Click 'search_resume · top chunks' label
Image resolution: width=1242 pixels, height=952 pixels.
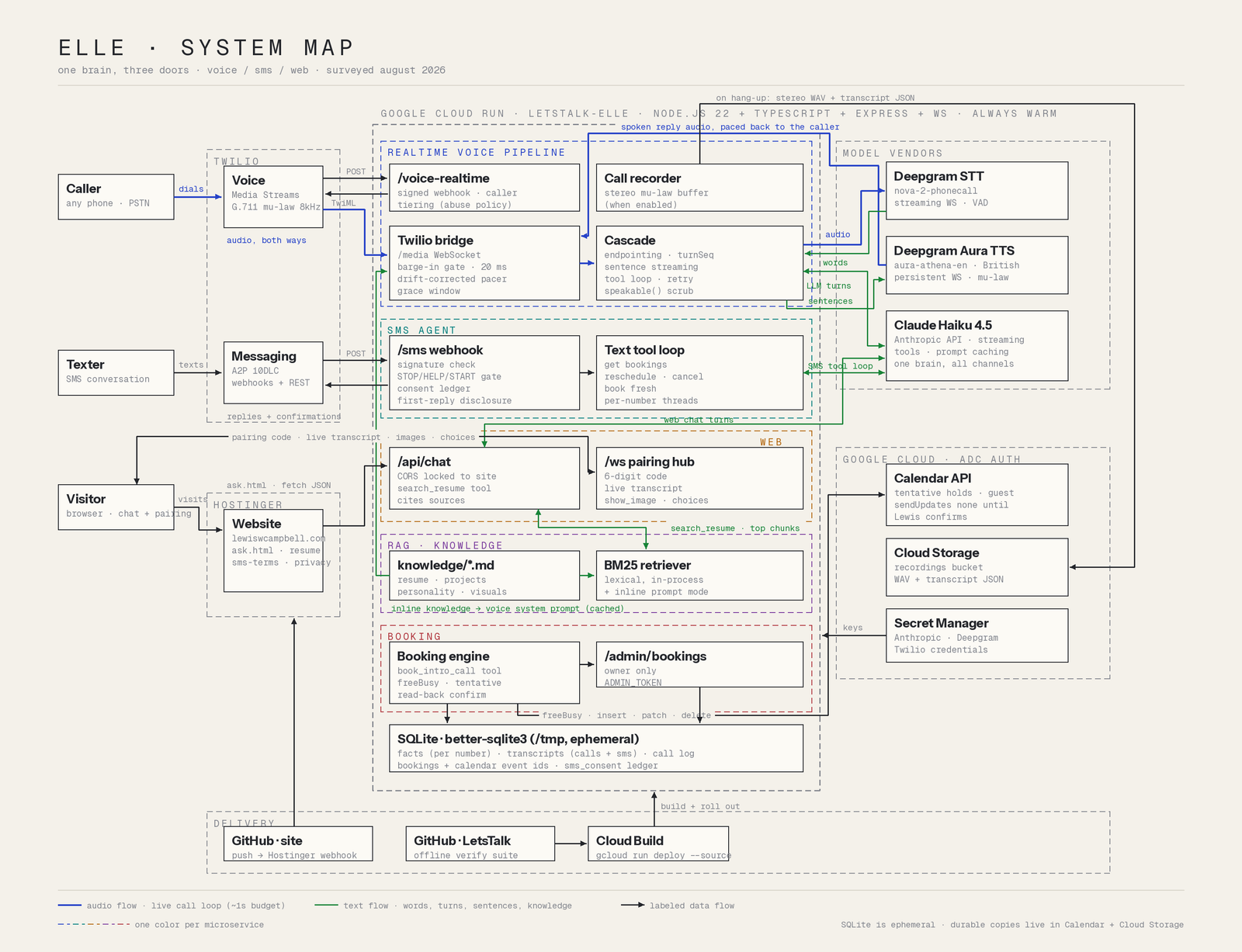pos(735,528)
